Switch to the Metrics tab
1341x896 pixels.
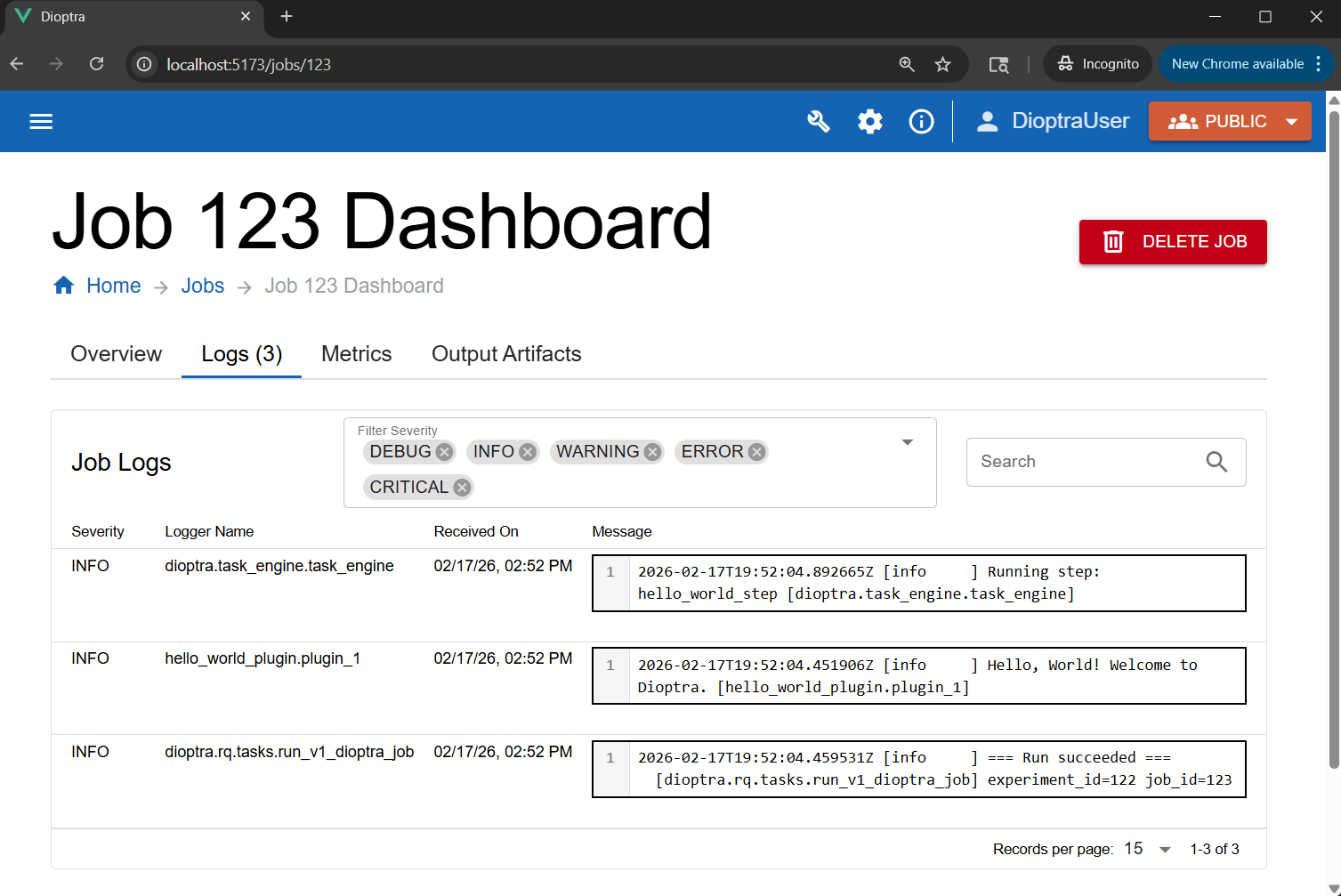356,353
